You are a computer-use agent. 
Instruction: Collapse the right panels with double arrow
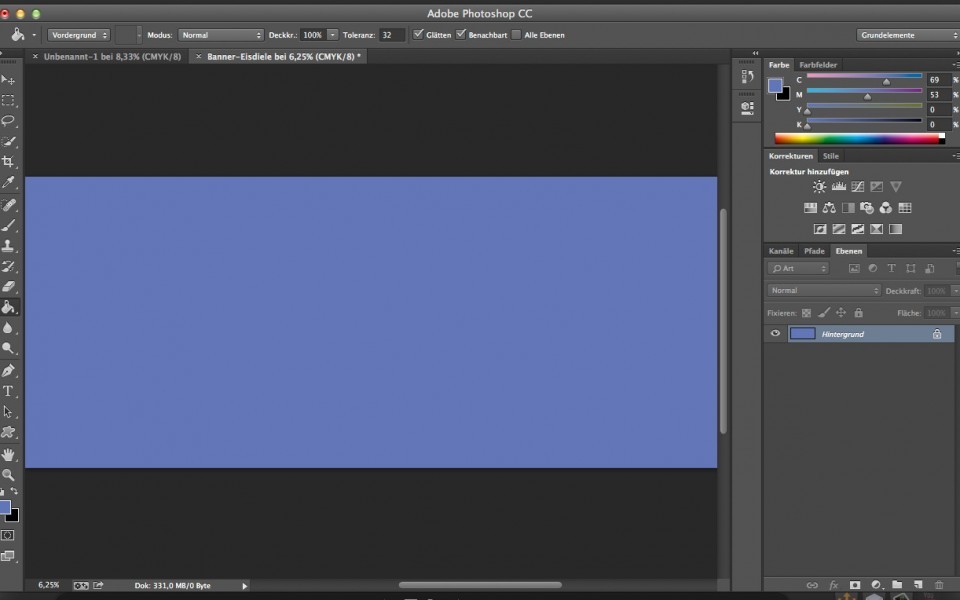(755, 53)
